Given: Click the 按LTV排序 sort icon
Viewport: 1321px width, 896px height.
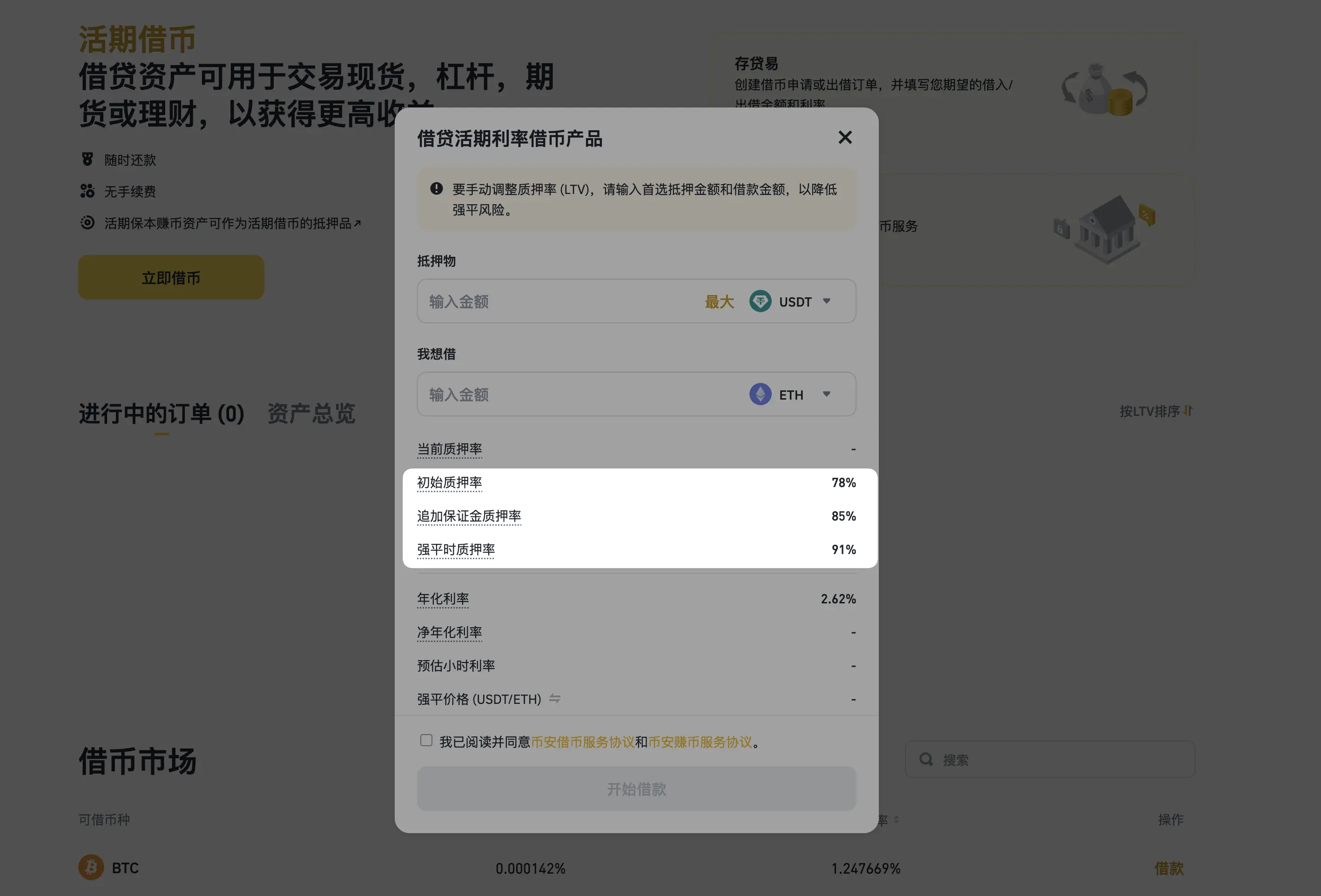Looking at the screenshot, I should click(x=1187, y=411).
